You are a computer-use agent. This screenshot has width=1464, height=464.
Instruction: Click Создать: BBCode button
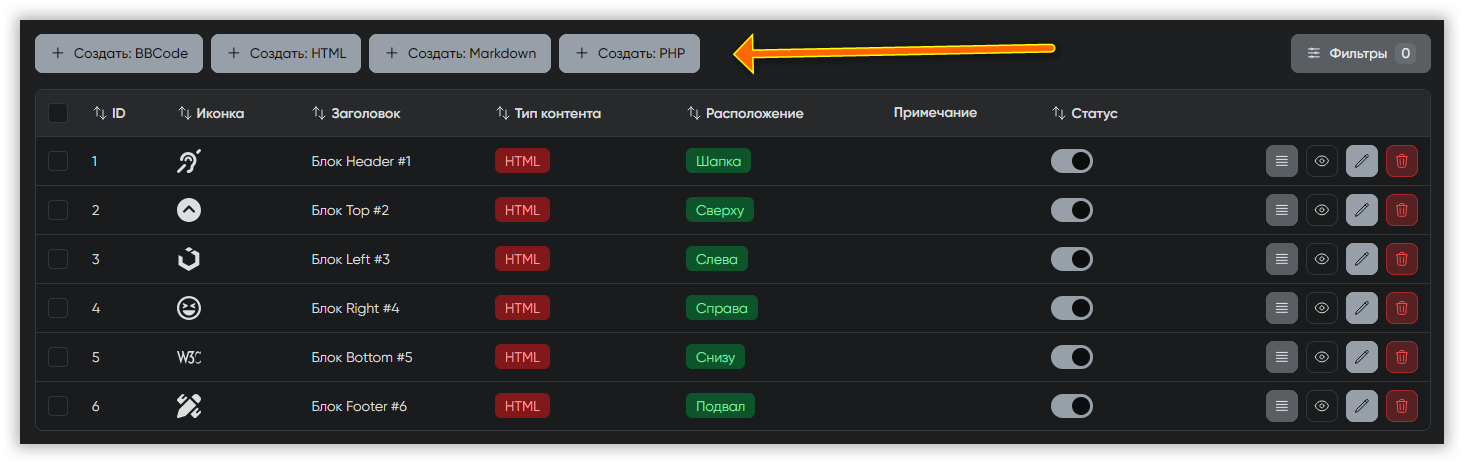[119, 54]
